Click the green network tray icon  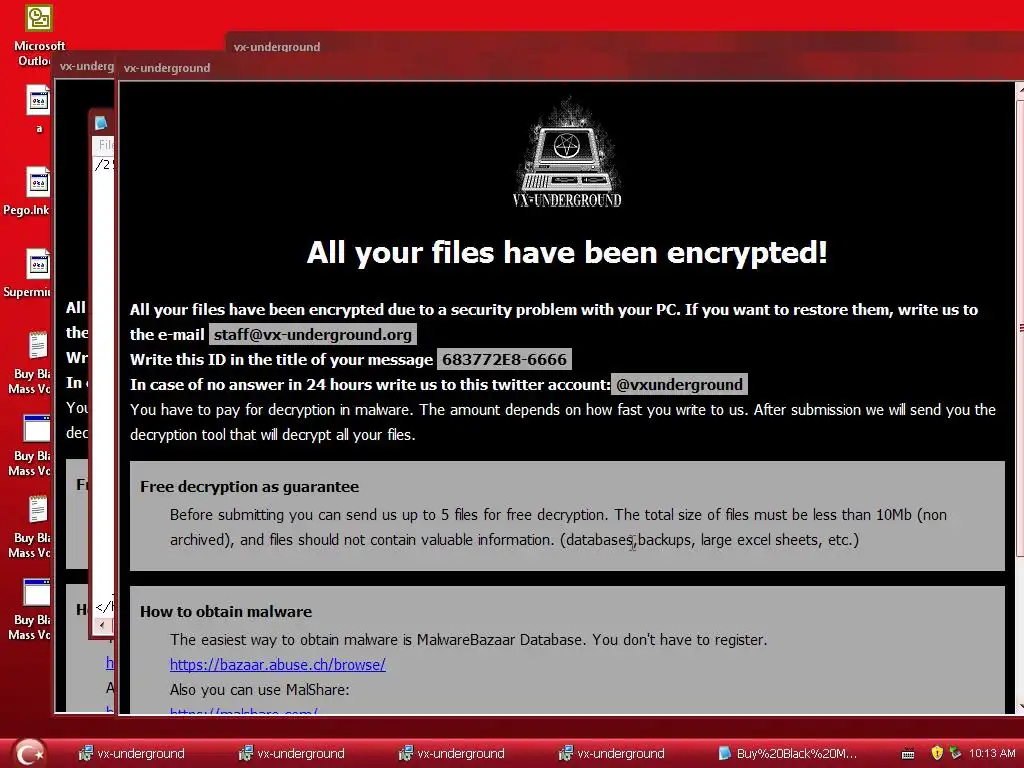(x=955, y=753)
